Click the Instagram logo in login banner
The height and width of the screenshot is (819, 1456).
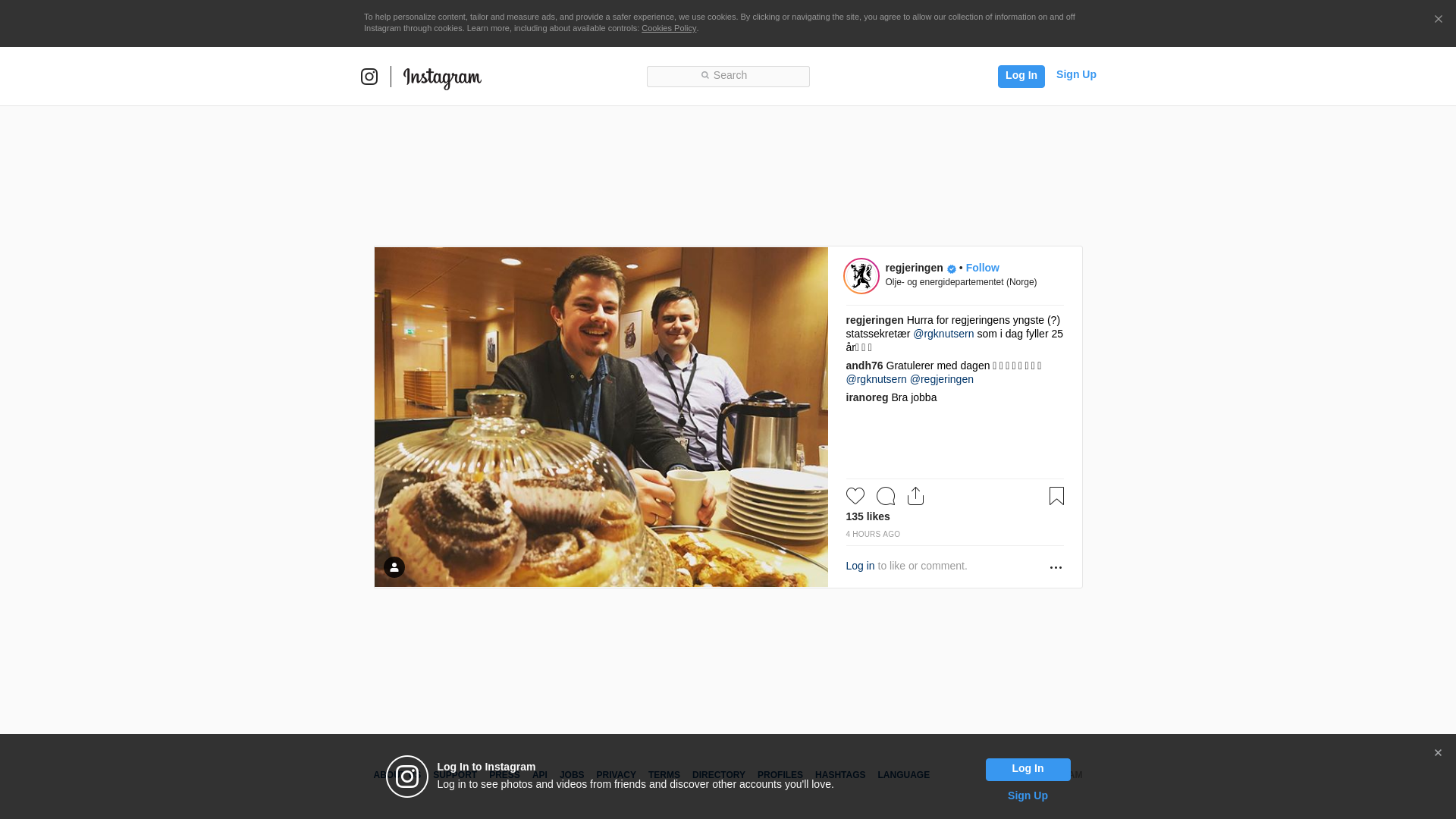pos(407,777)
